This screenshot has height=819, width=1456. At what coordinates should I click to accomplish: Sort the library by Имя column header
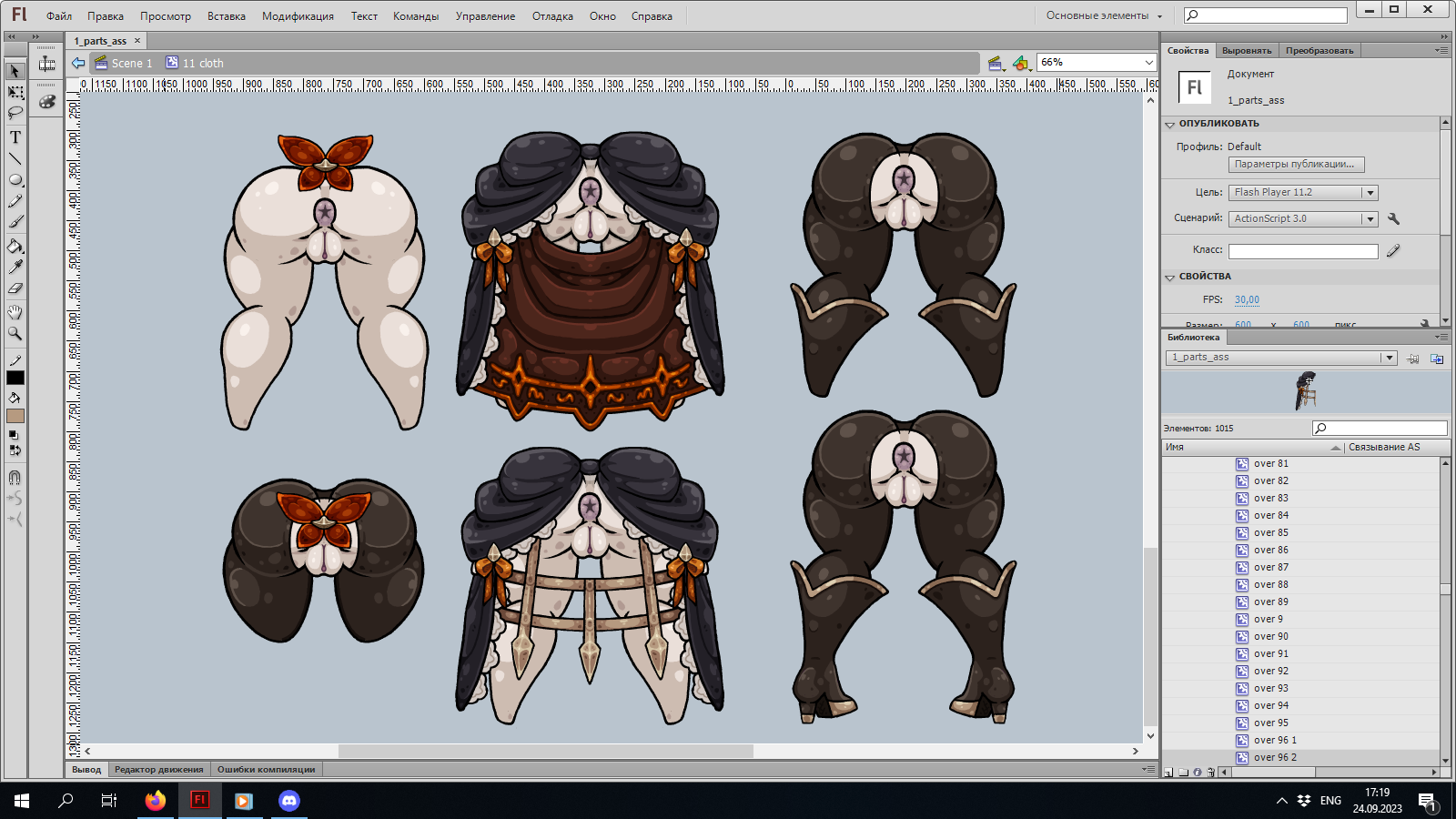pyautogui.click(x=1253, y=448)
